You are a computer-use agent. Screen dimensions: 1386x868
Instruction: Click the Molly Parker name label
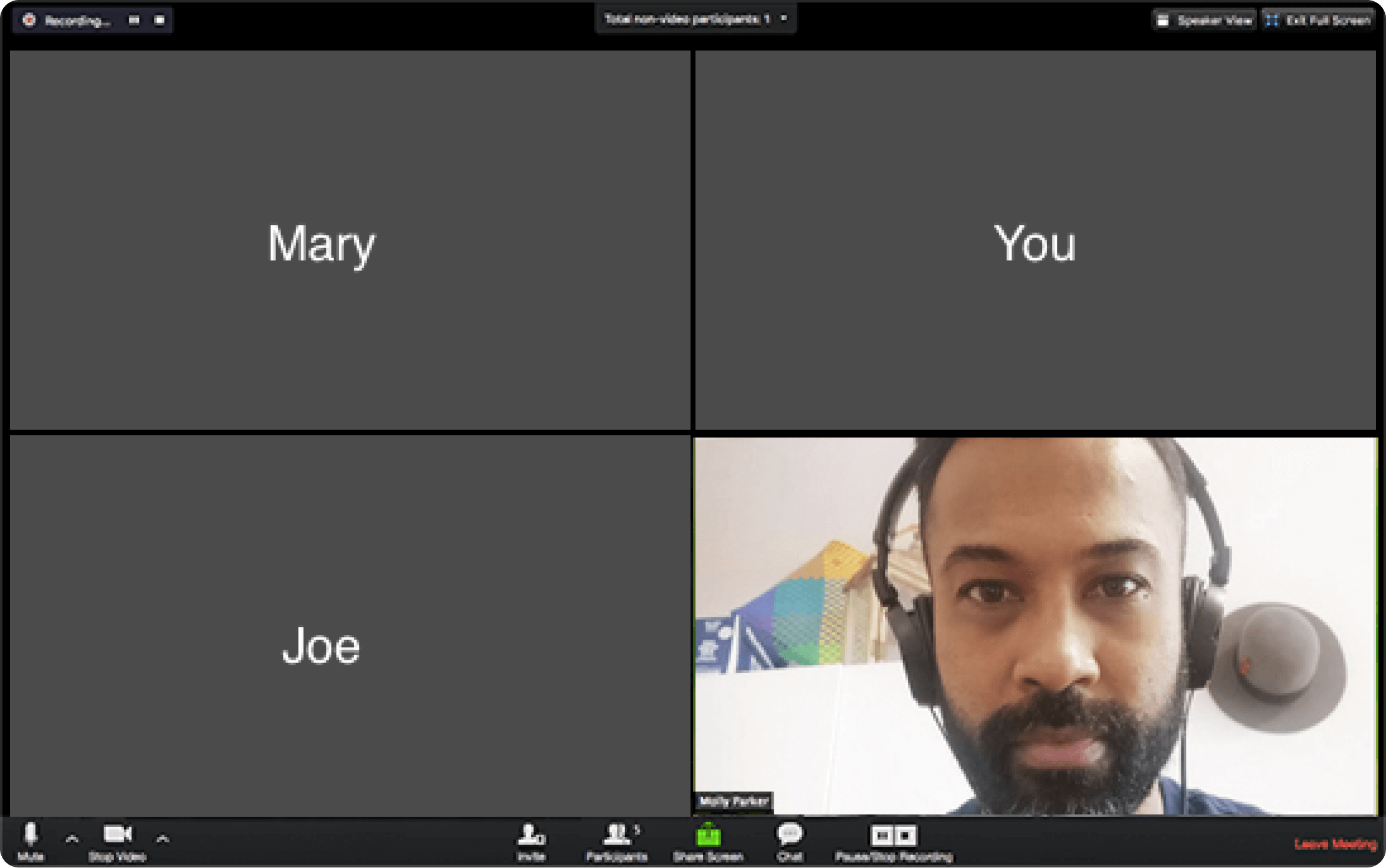coord(733,802)
